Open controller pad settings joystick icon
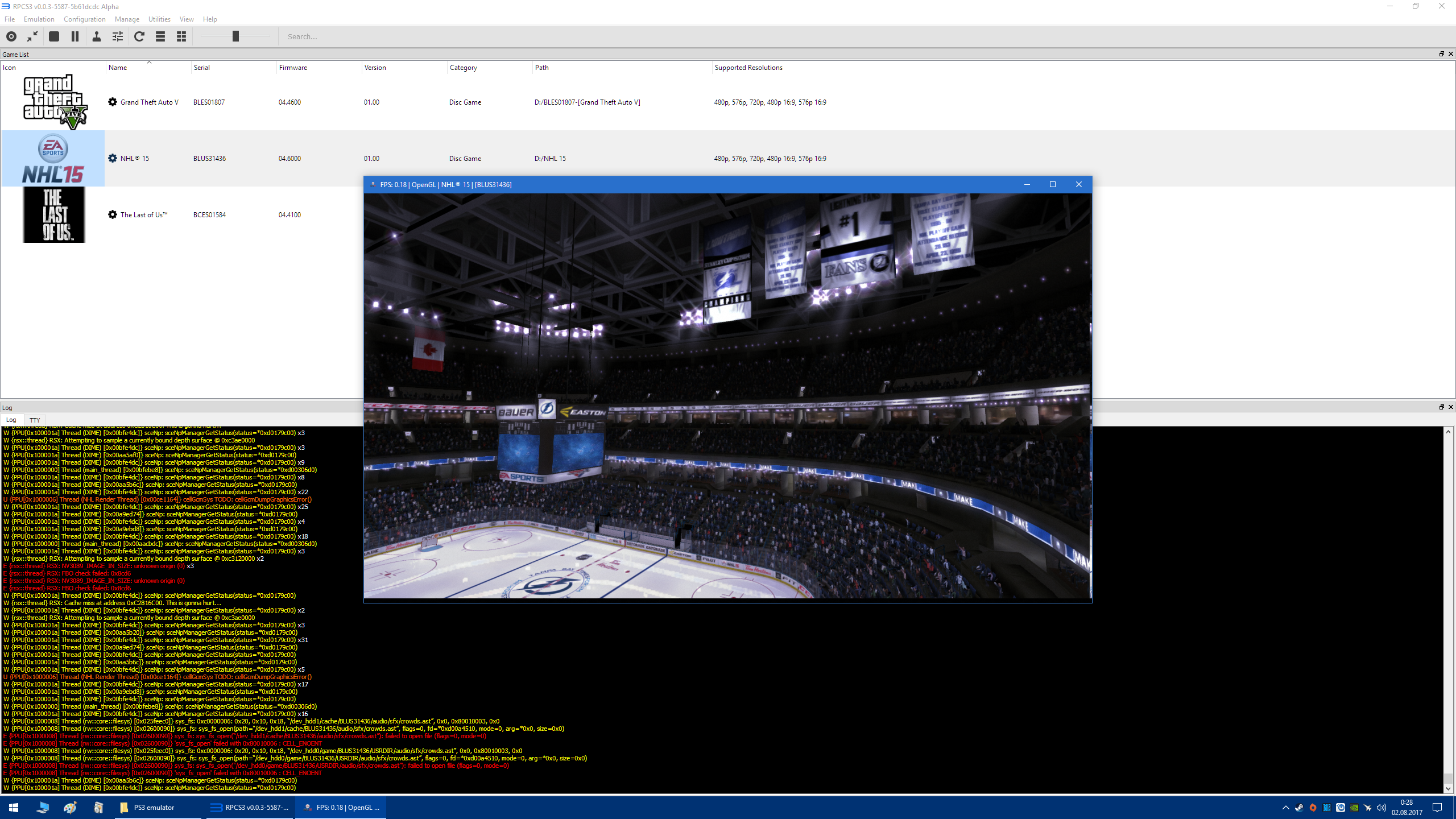 point(97,36)
